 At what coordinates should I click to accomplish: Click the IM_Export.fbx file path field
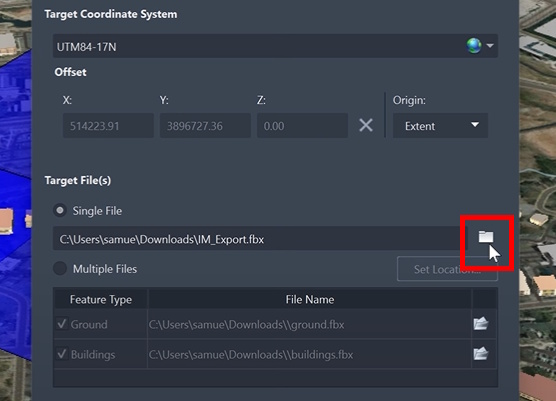(x=259, y=239)
